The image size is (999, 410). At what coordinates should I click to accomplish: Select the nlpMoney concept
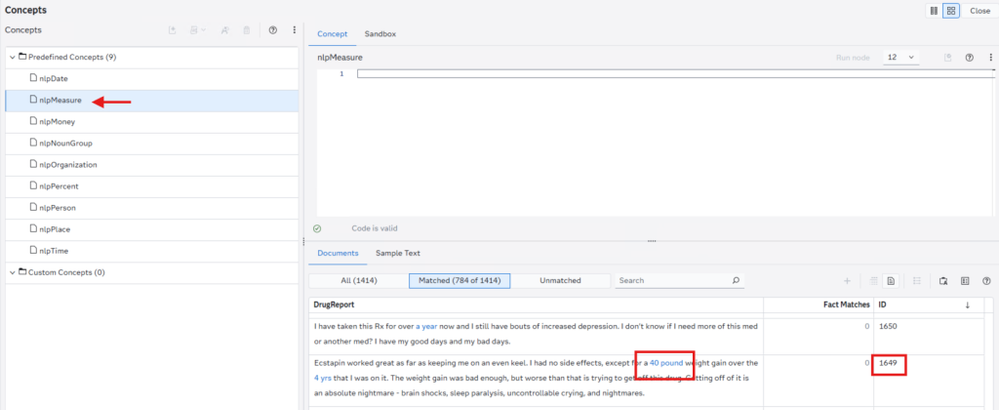click(x=152, y=122)
